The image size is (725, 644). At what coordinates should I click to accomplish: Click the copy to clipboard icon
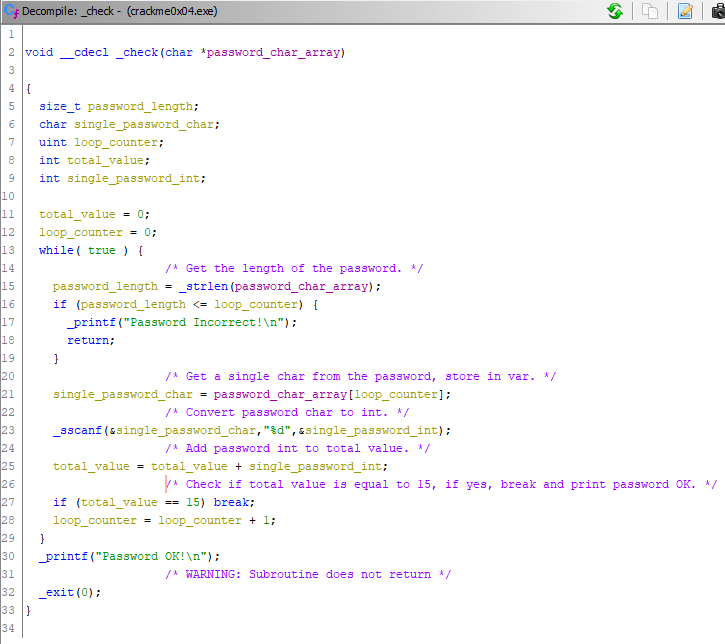pyautogui.click(x=650, y=11)
